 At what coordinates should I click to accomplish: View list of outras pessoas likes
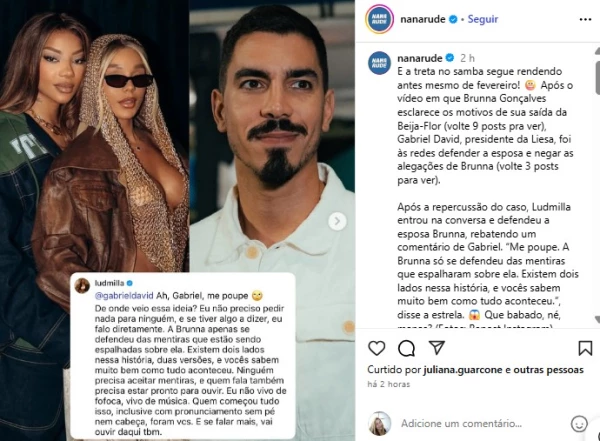tap(548, 370)
